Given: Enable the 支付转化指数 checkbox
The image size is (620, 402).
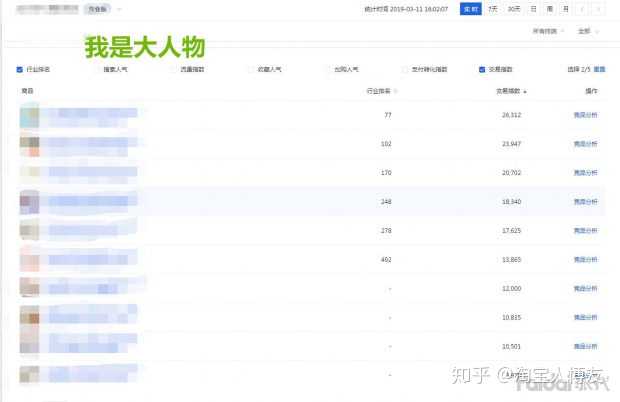Looking at the screenshot, I should click(x=405, y=70).
